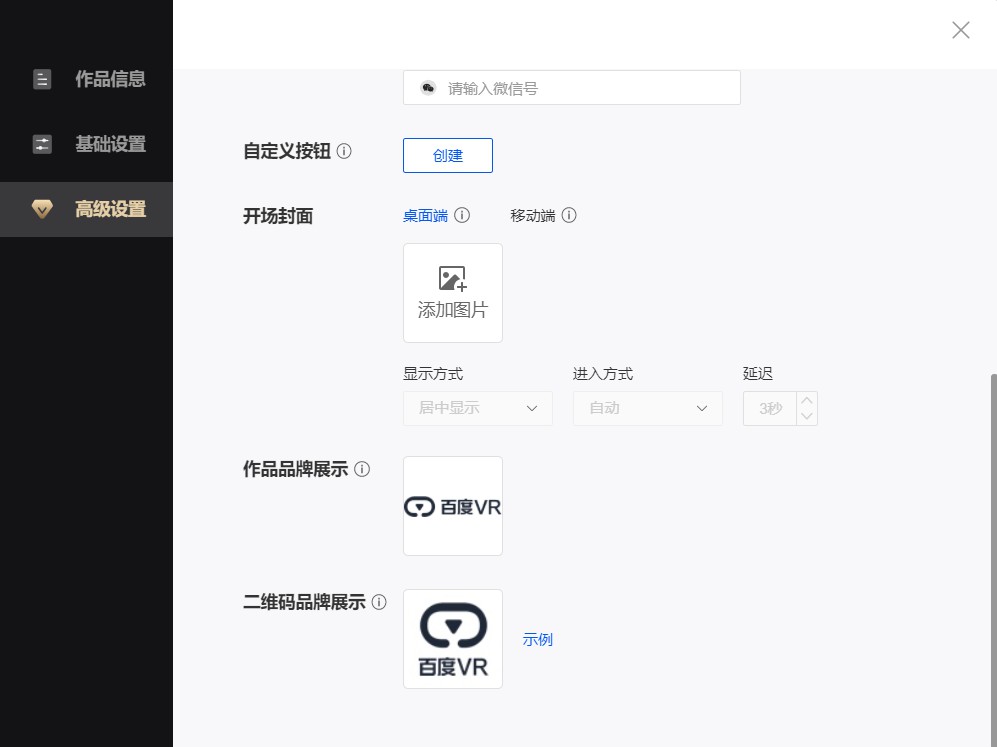
Task: Show info tooltip next to 移动端
Action: pos(569,215)
